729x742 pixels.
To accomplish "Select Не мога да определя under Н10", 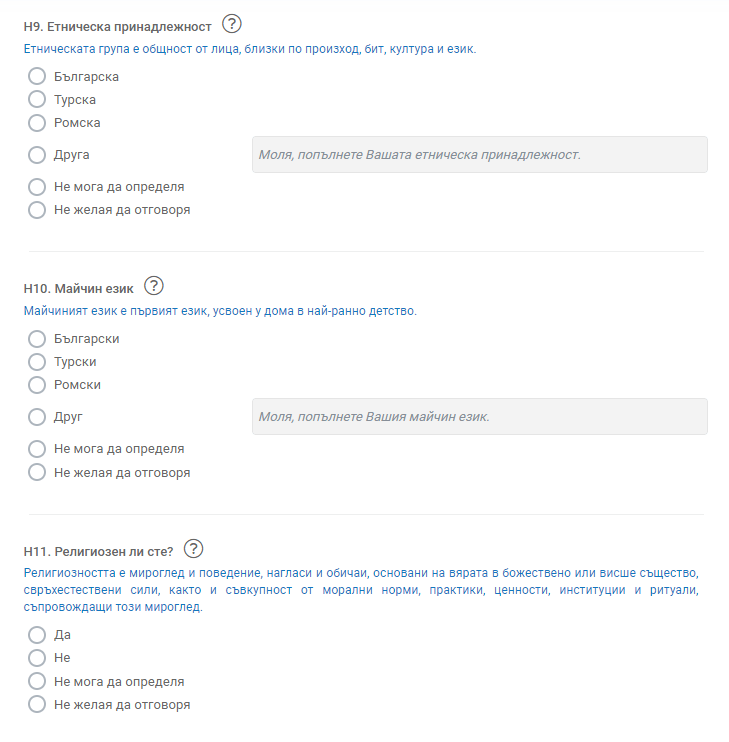I will coord(37,449).
